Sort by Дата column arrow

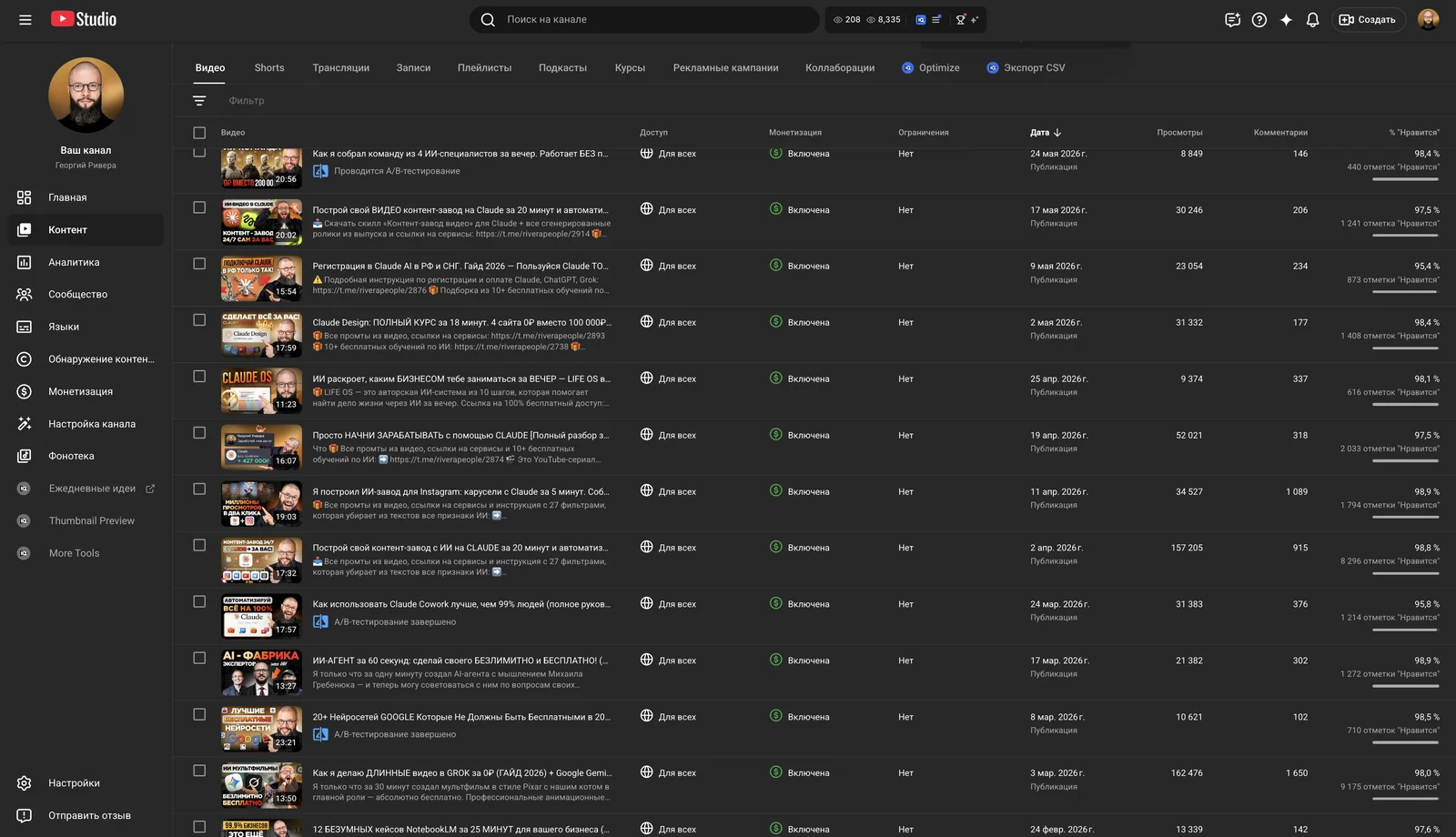(1057, 133)
